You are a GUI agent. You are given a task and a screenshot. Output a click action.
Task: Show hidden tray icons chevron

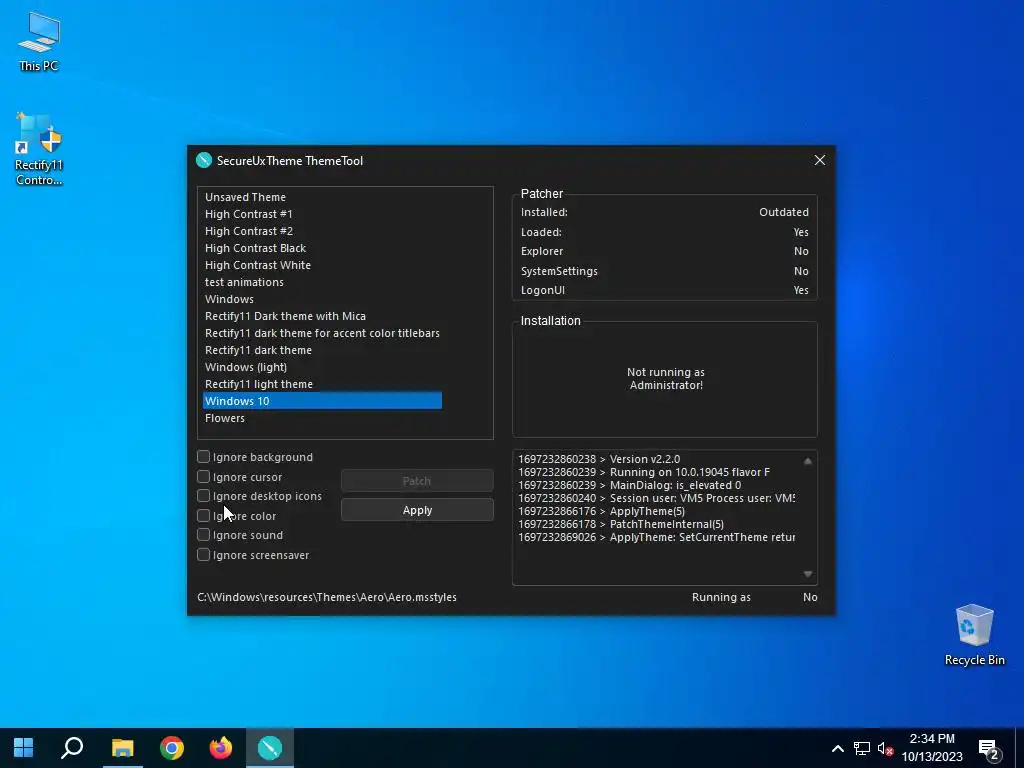[837, 748]
